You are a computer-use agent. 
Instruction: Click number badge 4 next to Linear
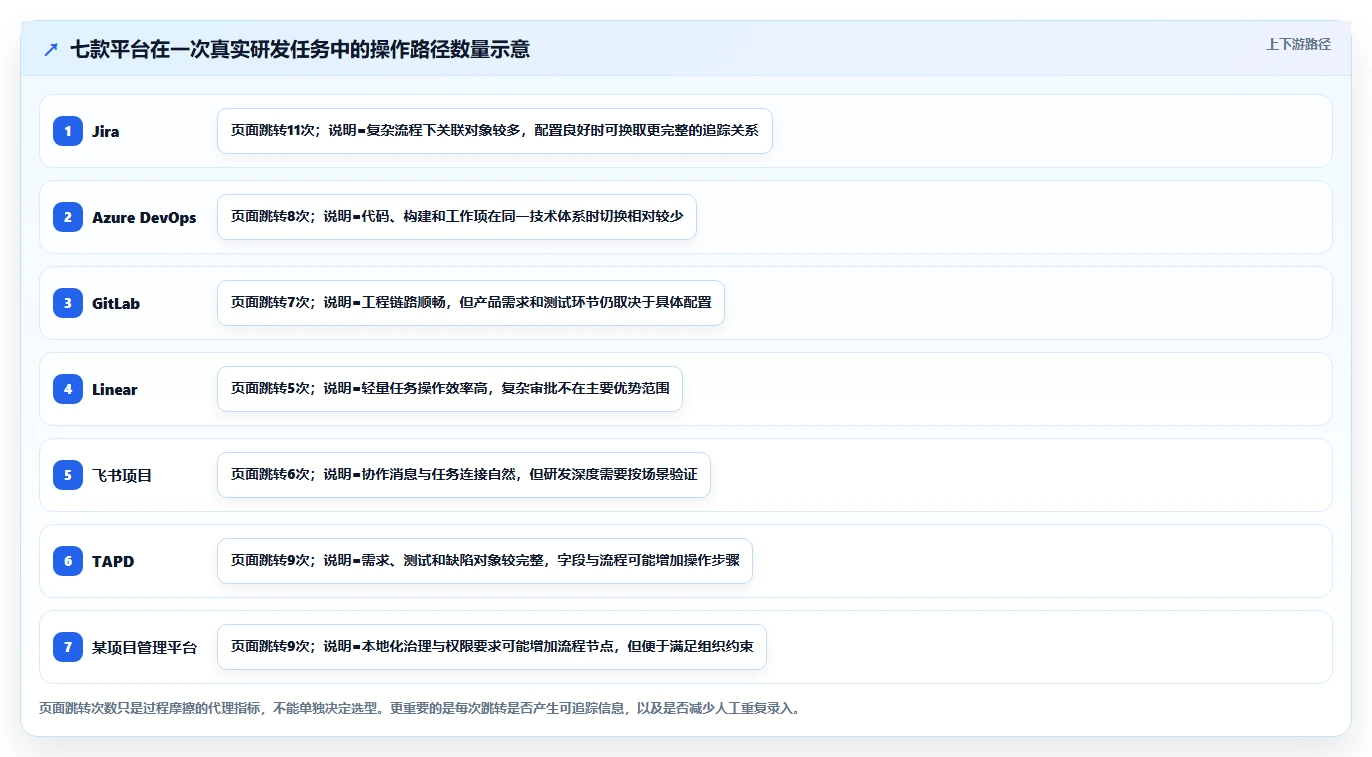(x=68, y=389)
